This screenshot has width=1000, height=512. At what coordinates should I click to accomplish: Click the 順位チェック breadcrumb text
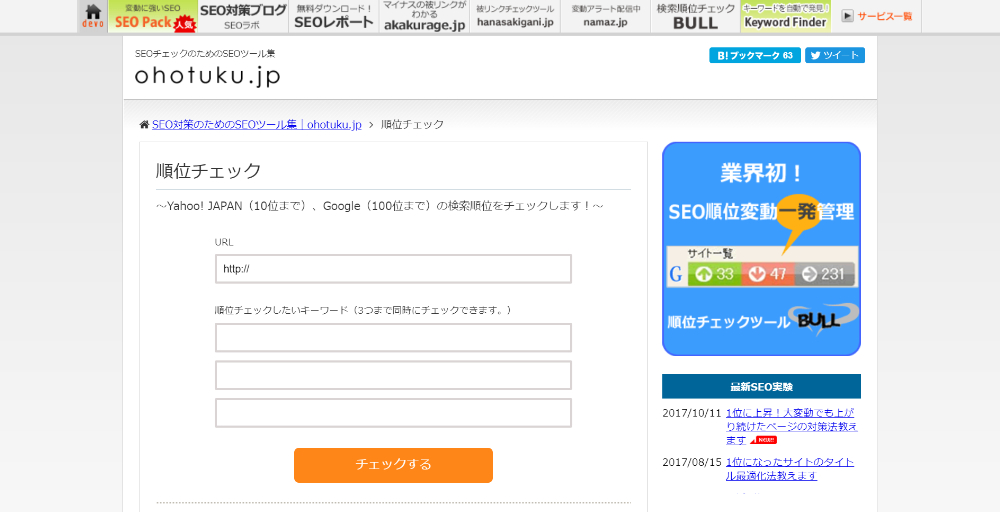pos(412,124)
